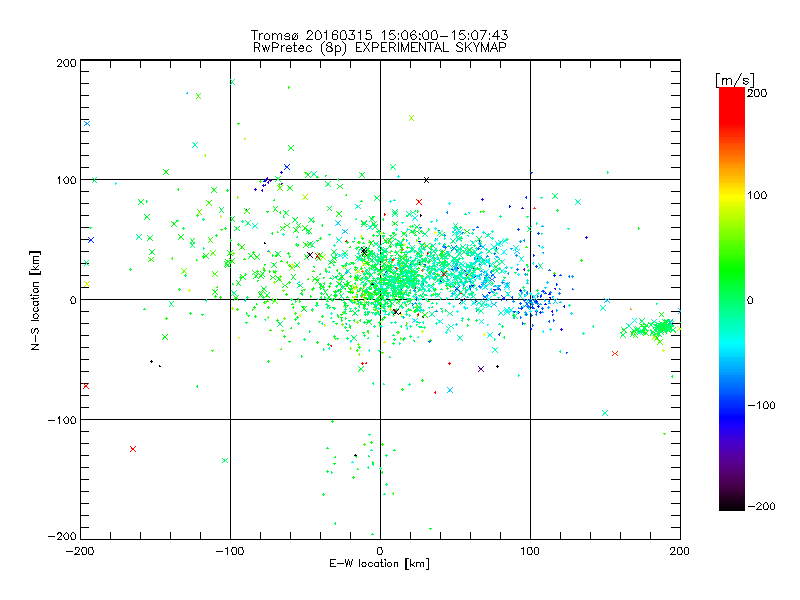The height and width of the screenshot is (600, 800).
Task: Click the x-axis tick label -200
Action: [80, 551]
